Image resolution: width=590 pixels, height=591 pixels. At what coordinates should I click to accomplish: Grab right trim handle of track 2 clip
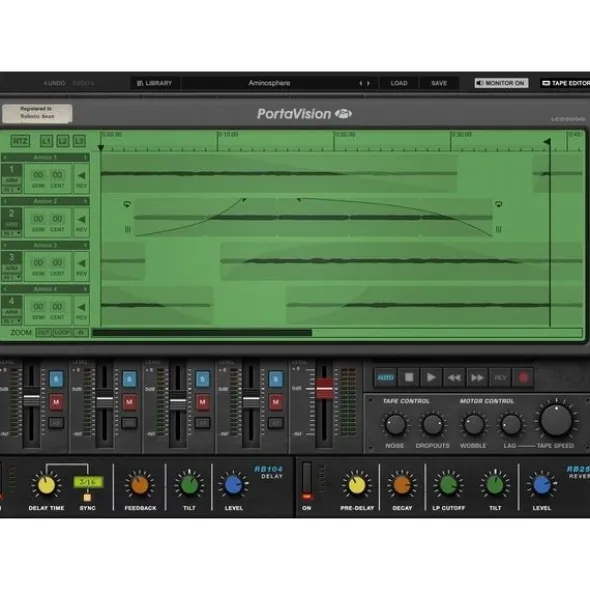[x=498, y=229]
